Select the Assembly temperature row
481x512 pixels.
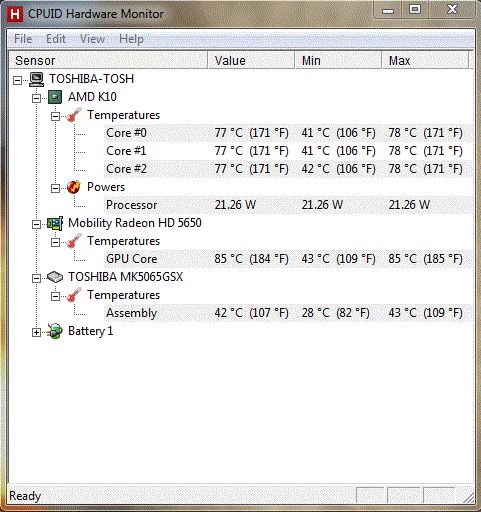click(288, 313)
